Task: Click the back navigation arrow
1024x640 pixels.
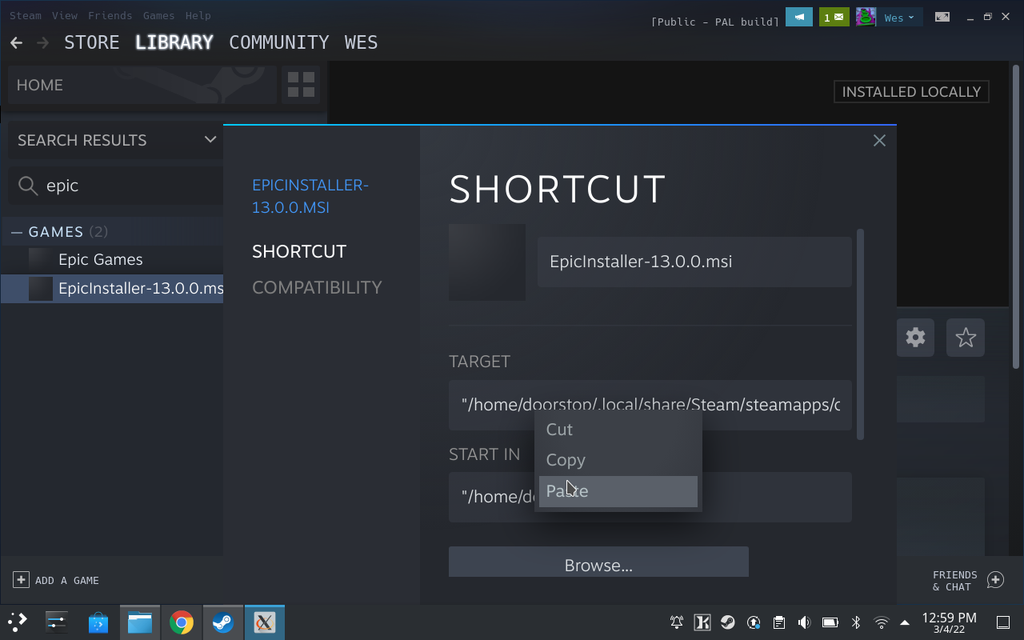Action: 15,42
